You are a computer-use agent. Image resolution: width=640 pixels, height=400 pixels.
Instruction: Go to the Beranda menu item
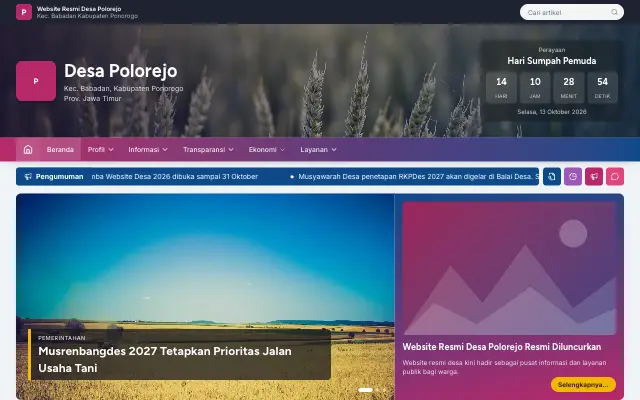pos(60,149)
